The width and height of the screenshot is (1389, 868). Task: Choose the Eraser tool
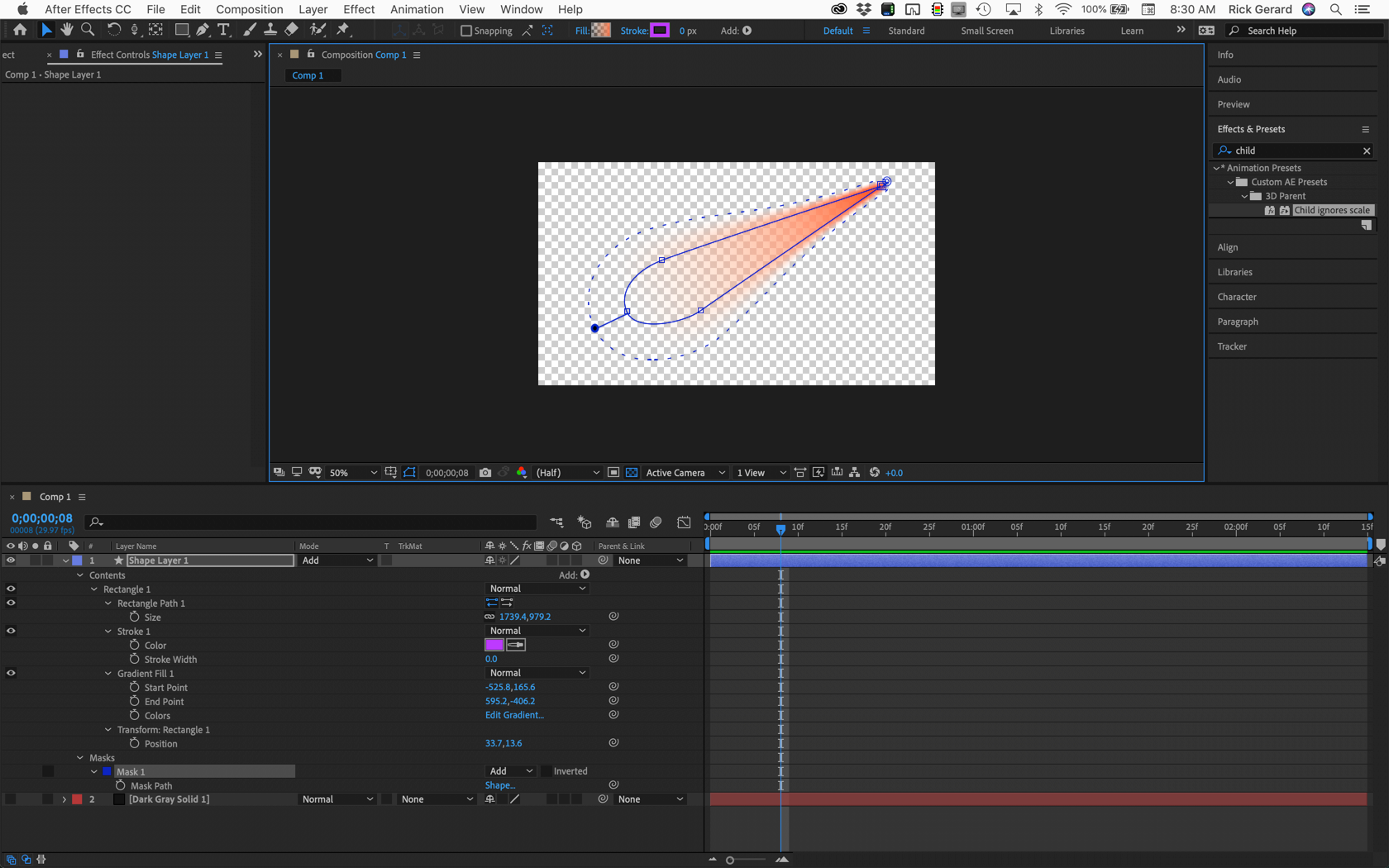coord(291,30)
